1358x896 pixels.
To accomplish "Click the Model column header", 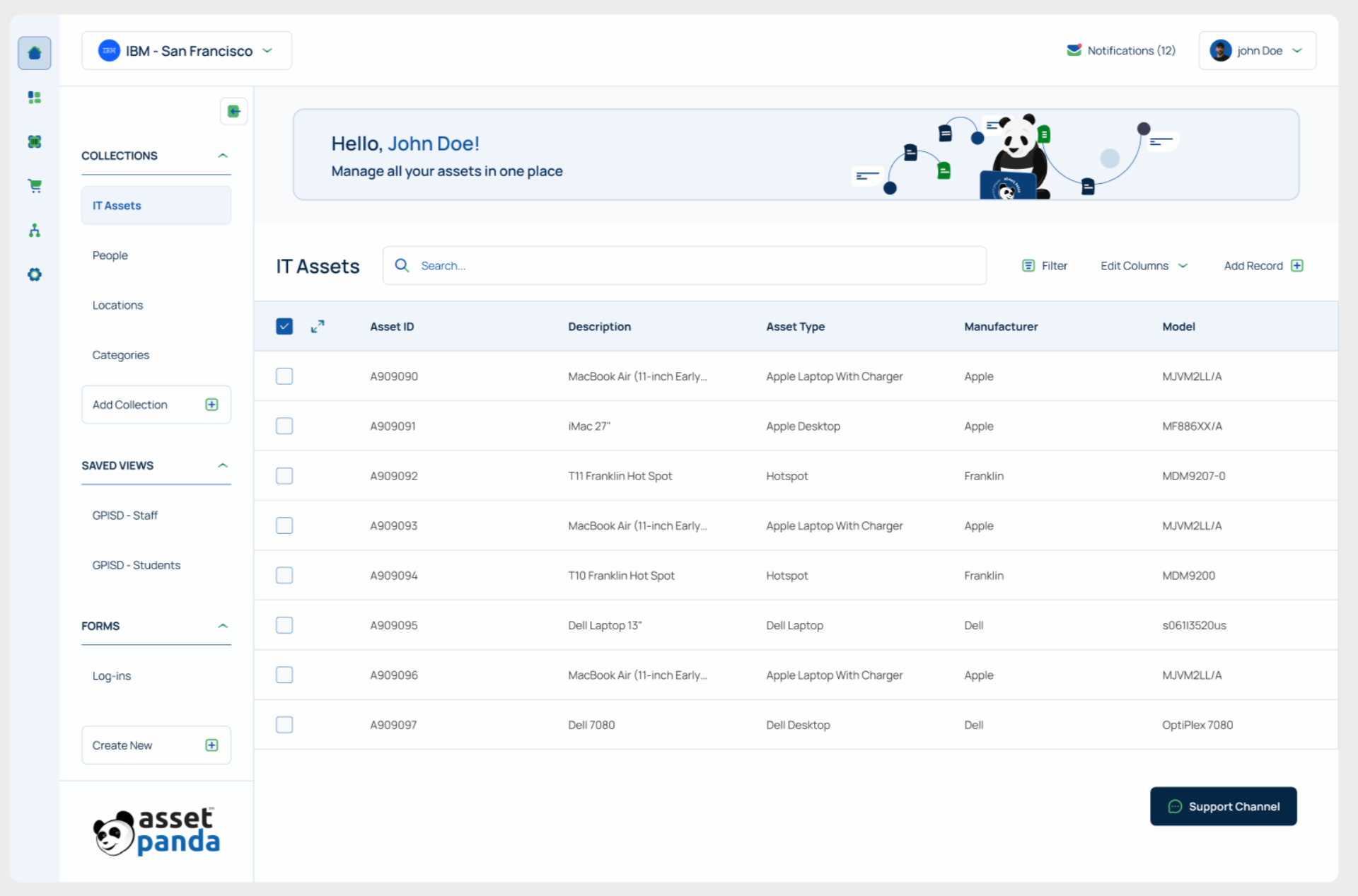I will pyautogui.click(x=1178, y=327).
